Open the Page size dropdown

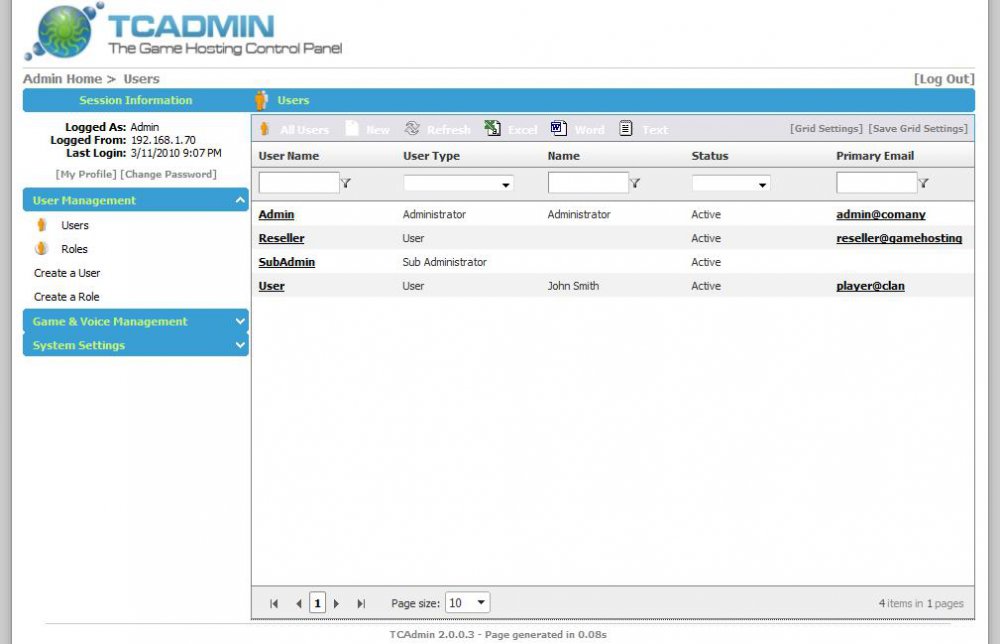pyautogui.click(x=481, y=603)
